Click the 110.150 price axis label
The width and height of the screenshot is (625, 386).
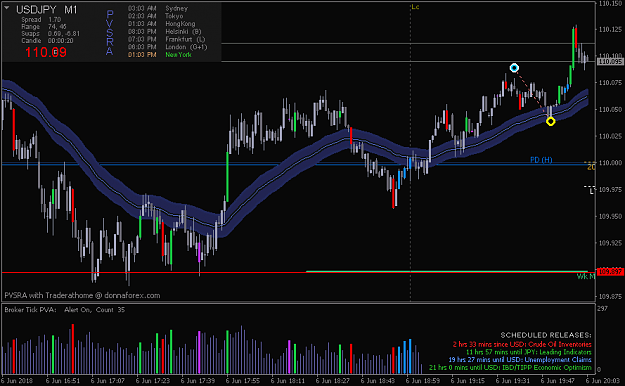pos(610,3)
